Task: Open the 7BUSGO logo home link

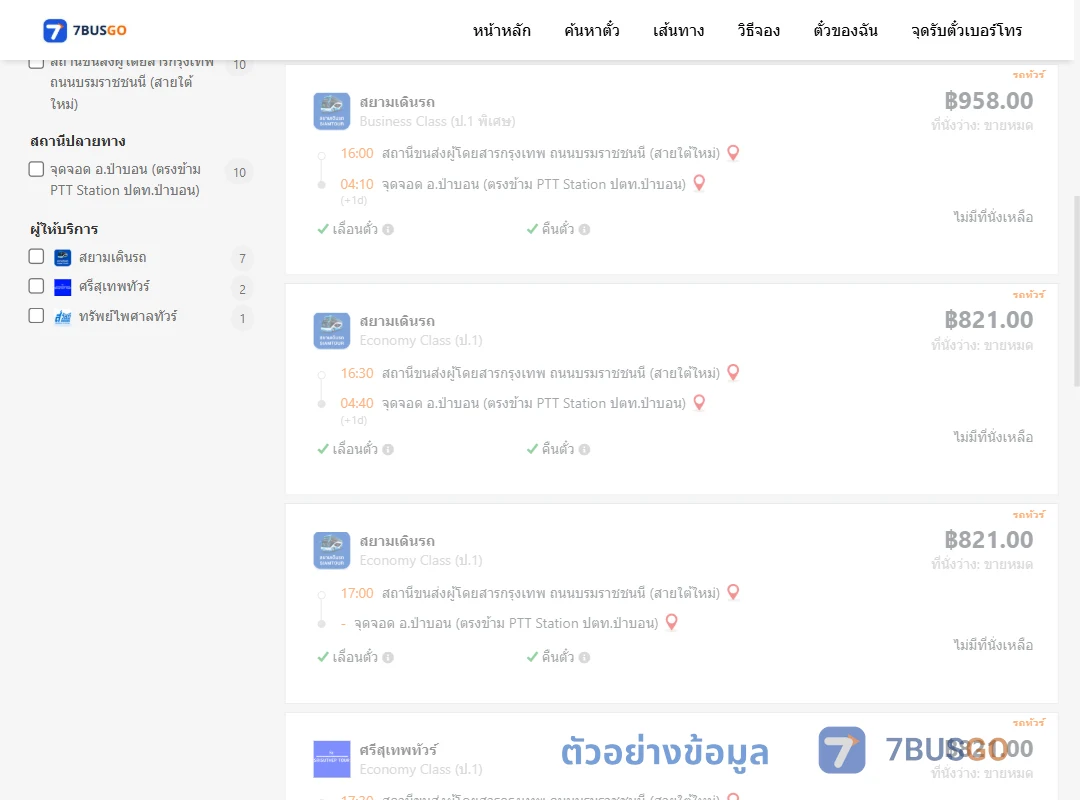Action: point(85,30)
